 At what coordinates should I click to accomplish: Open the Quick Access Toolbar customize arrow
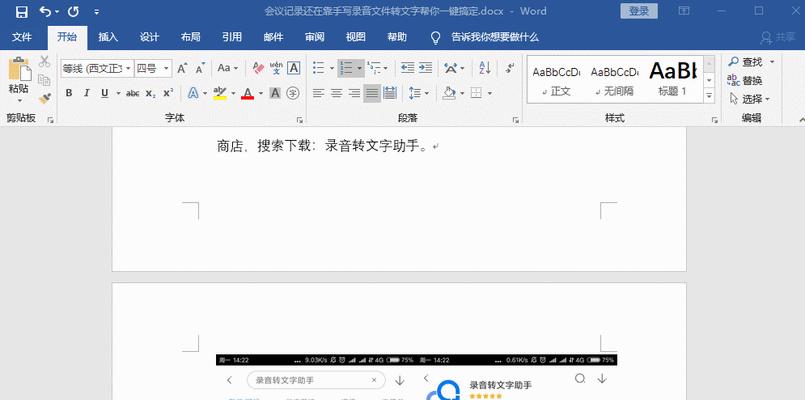[97, 12]
